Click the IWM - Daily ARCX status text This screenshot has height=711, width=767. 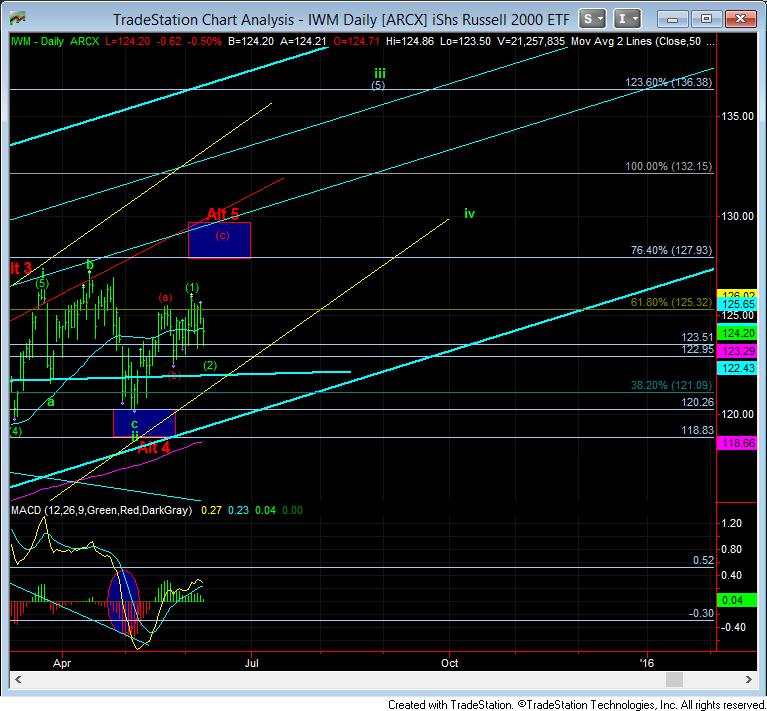pos(55,42)
